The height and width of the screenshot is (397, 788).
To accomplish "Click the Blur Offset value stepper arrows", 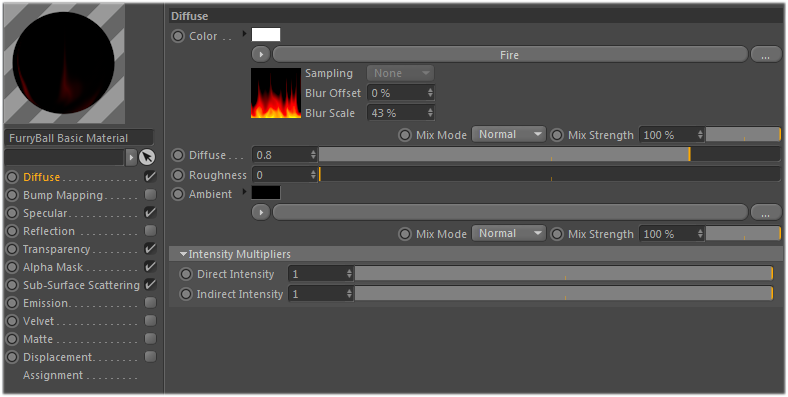I will [x=430, y=93].
